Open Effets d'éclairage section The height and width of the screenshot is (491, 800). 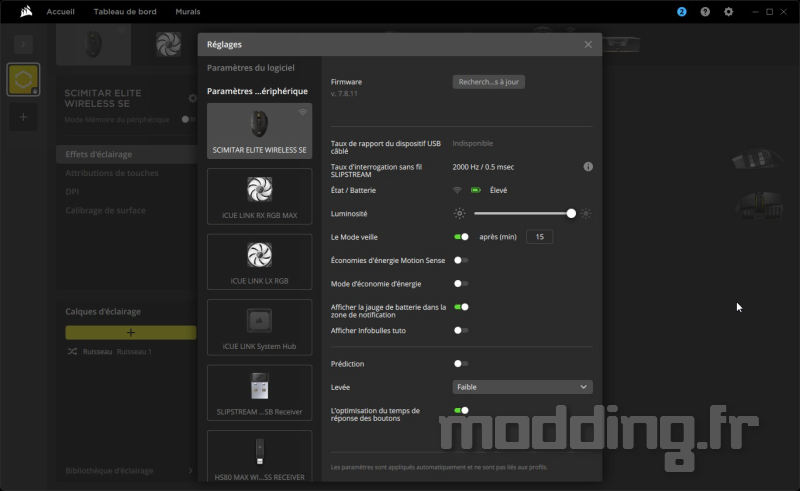(x=127, y=154)
